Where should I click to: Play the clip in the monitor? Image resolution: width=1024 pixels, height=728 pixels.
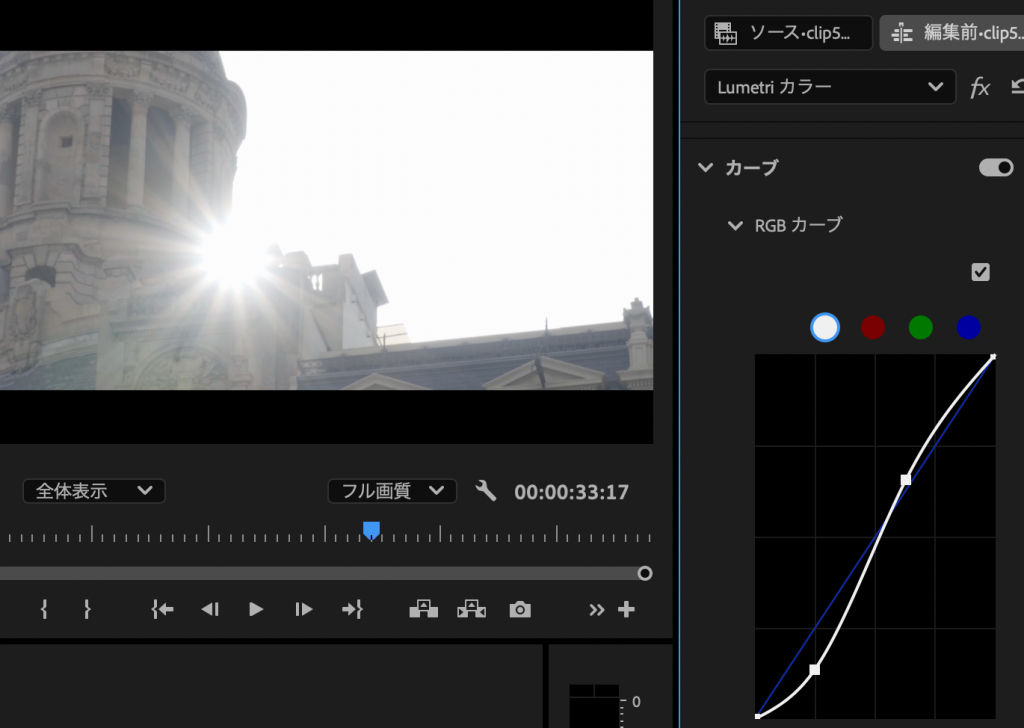pos(256,609)
